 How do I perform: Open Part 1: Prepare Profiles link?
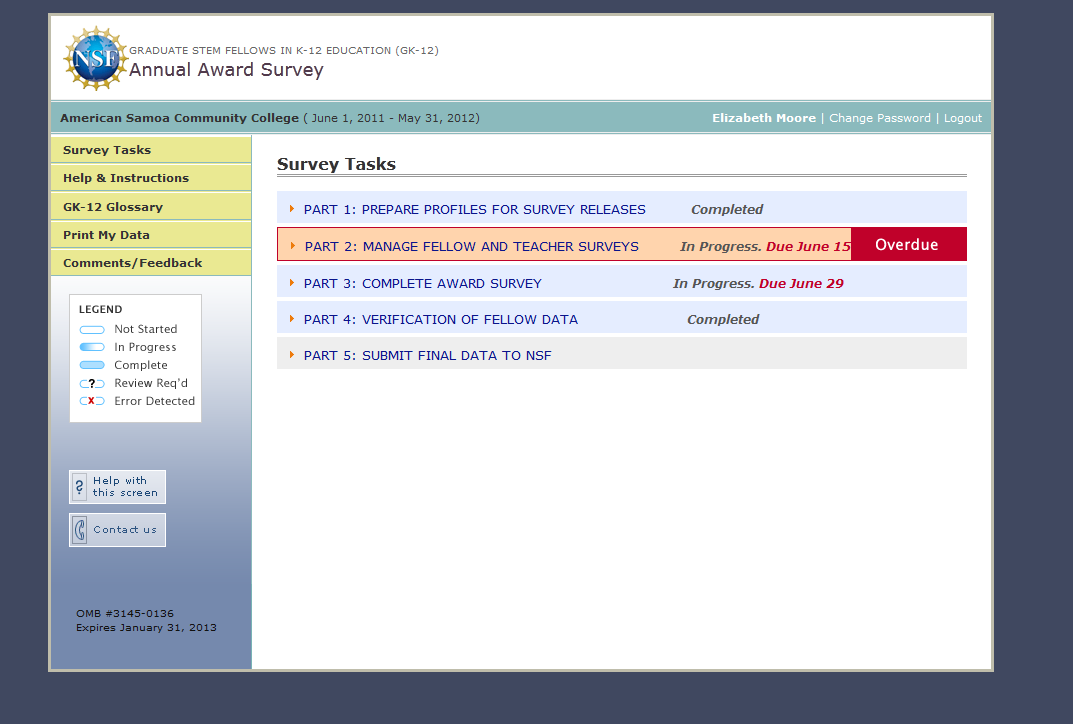[474, 209]
